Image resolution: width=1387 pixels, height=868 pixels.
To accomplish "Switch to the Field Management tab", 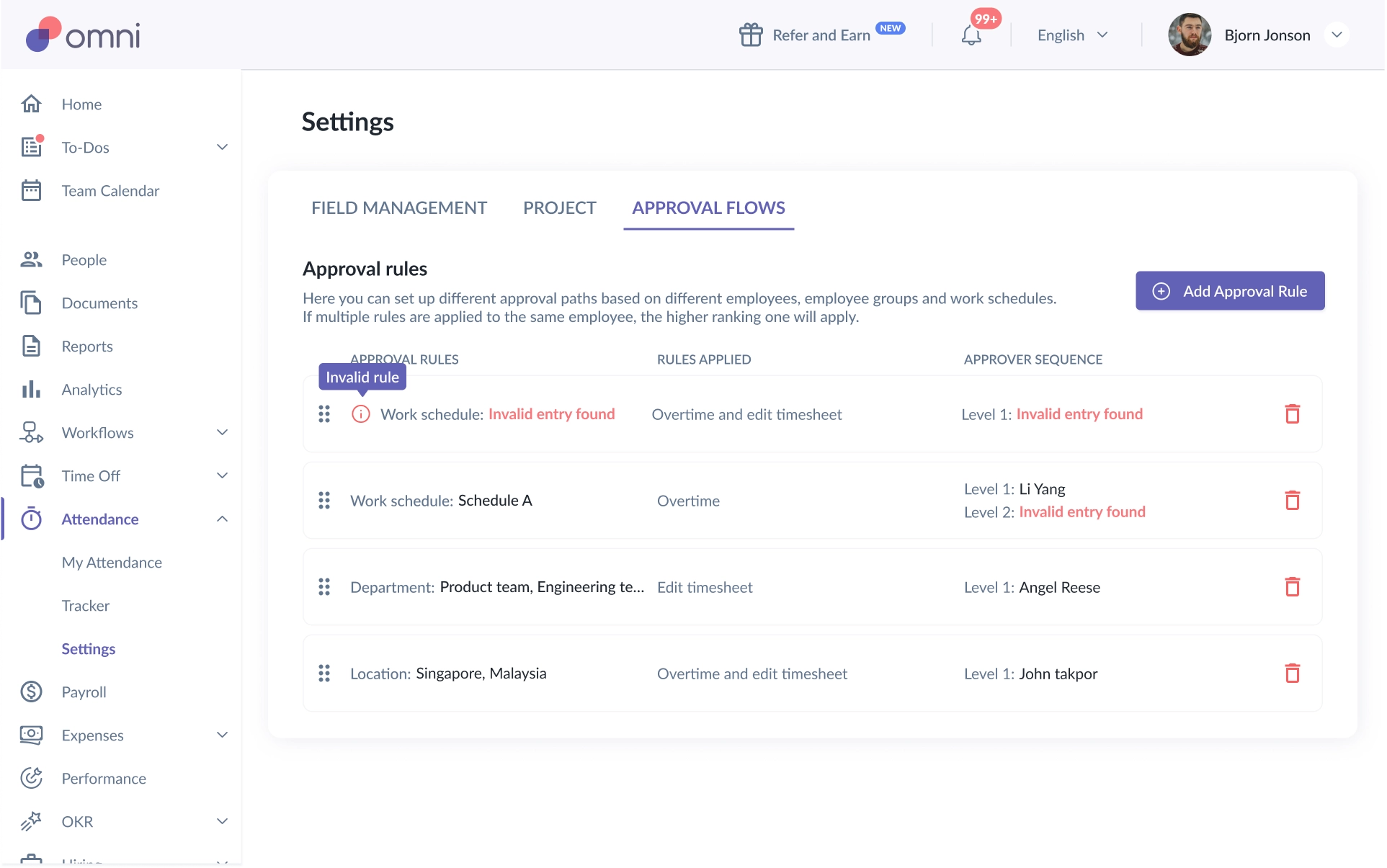I will (x=399, y=208).
